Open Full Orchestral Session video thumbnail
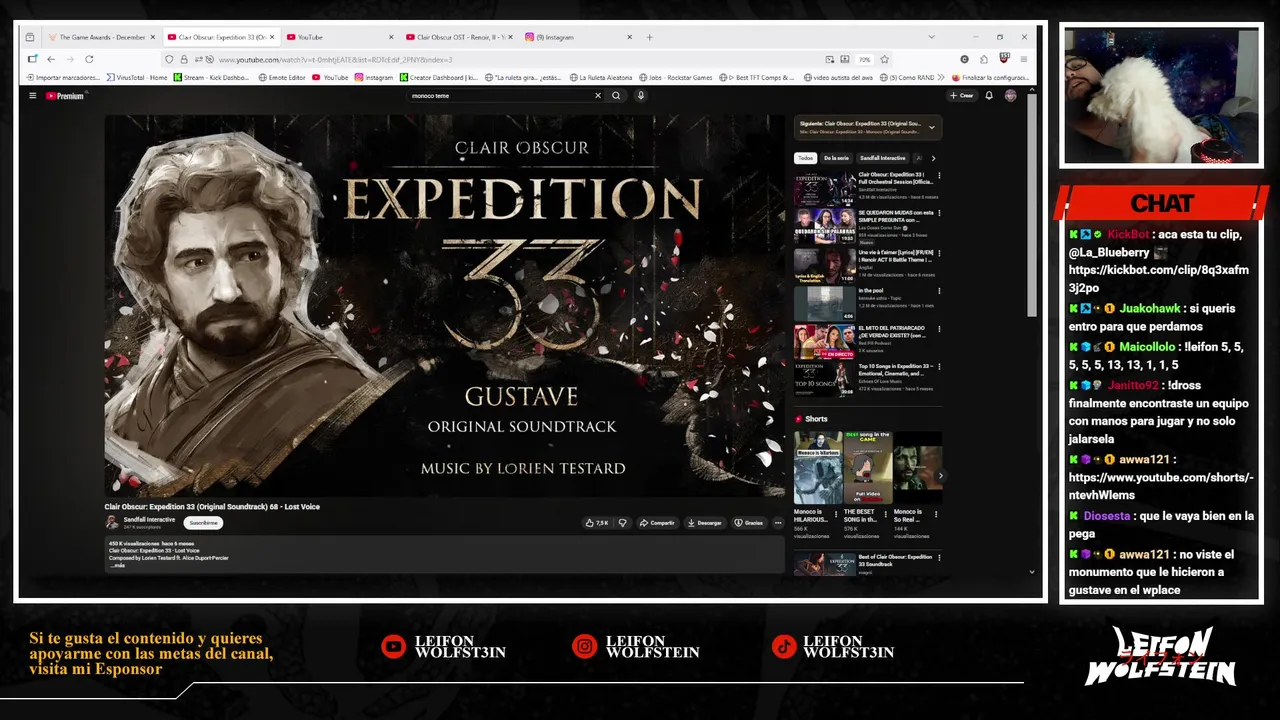 click(825, 188)
